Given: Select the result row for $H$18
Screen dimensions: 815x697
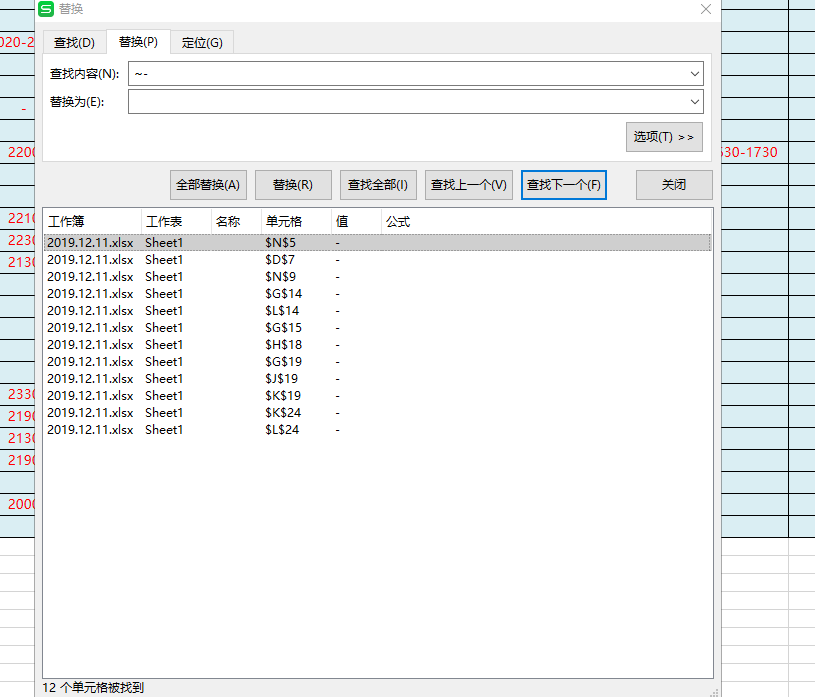Looking at the screenshot, I should coord(378,345).
